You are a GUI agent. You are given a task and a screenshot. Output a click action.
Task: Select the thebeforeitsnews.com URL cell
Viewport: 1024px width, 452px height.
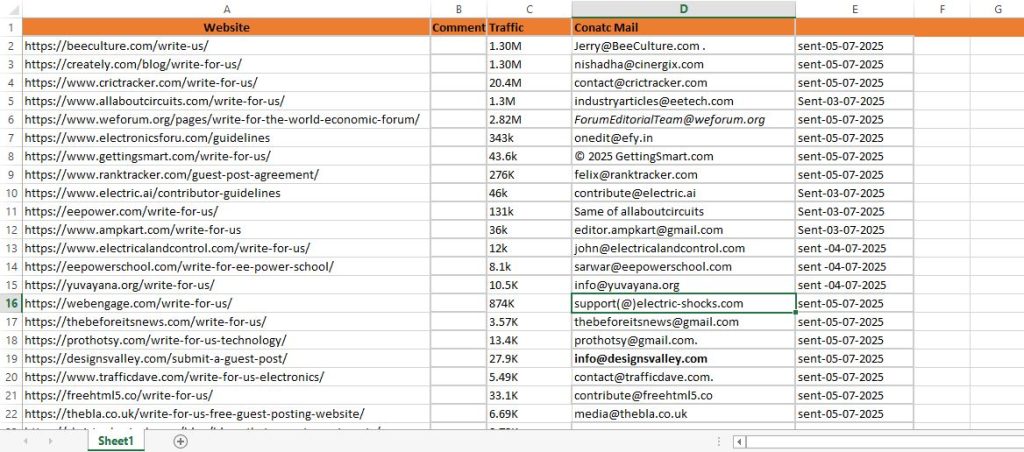pos(227,321)
